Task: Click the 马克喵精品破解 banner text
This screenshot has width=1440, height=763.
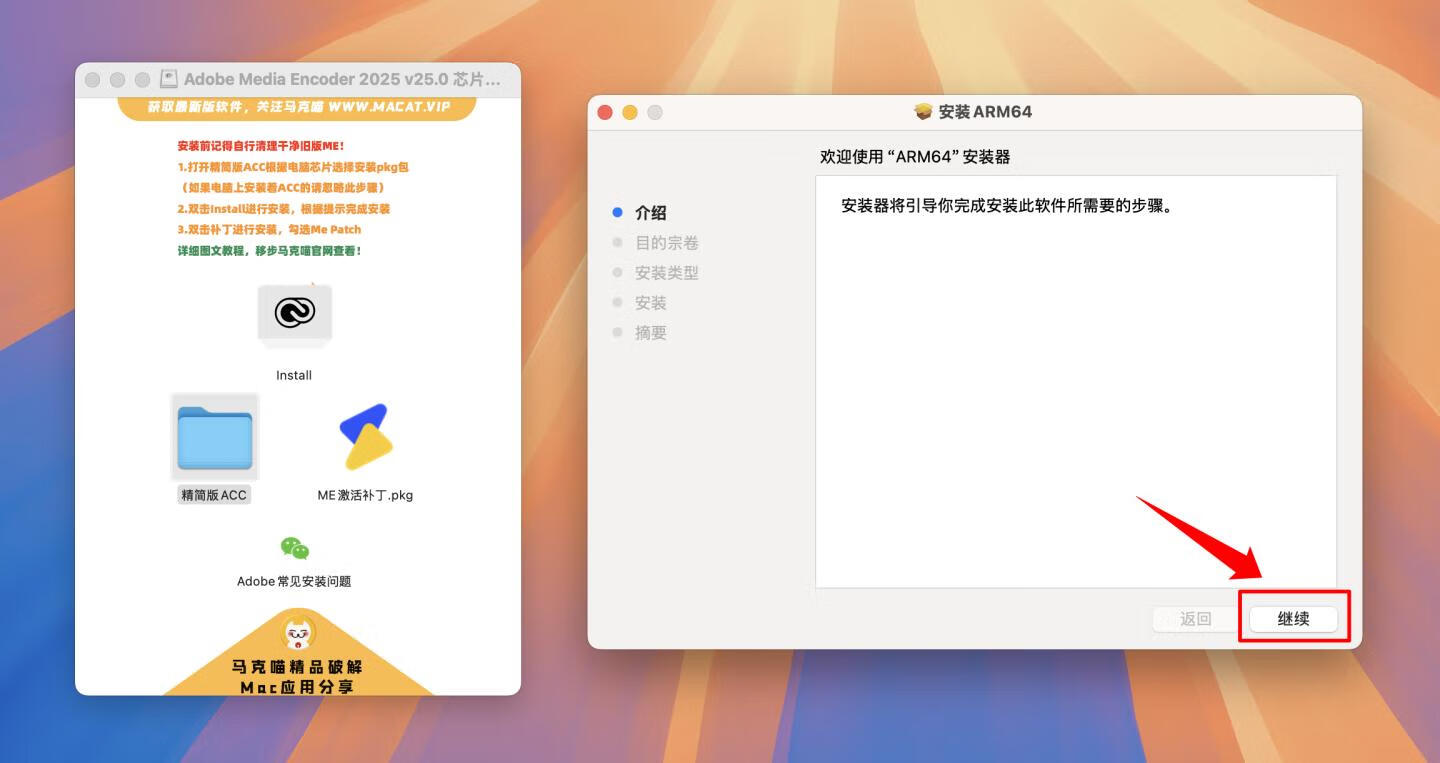Action: [298, 667]
